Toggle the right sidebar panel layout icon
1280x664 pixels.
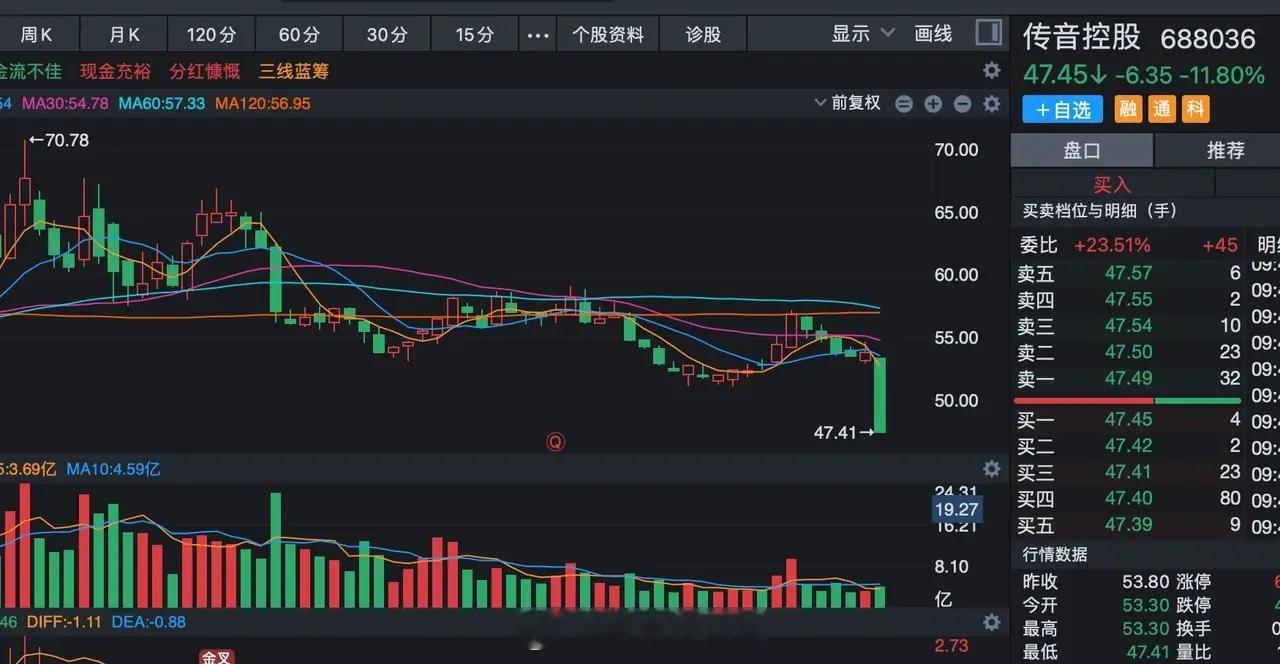pos(988,33)
